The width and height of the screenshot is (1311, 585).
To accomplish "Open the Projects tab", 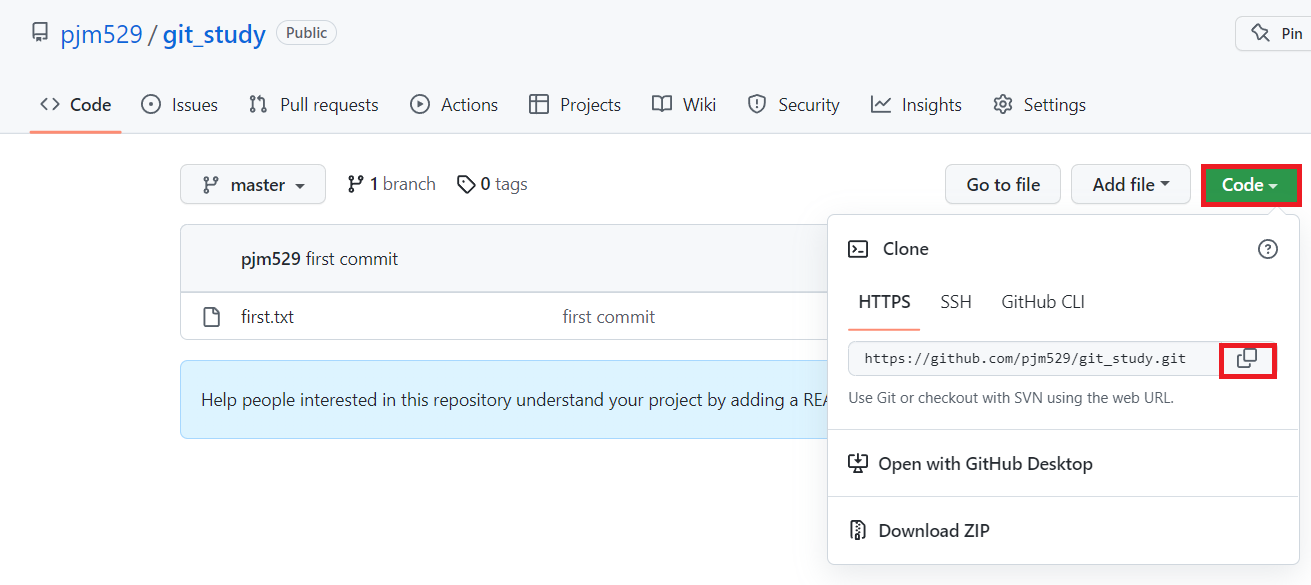I will click(574, 105).
